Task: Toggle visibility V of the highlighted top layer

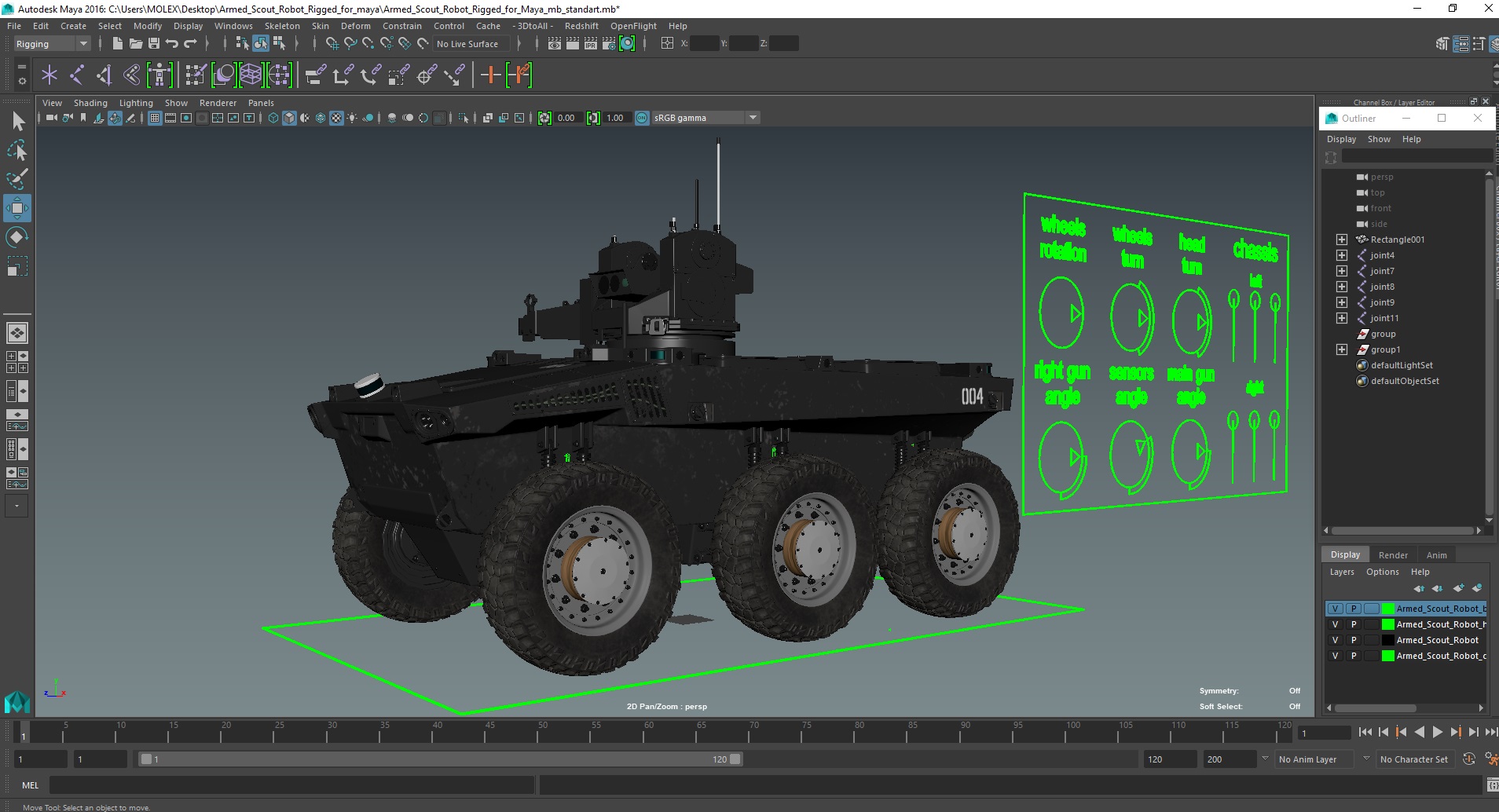Action: 1335,609
